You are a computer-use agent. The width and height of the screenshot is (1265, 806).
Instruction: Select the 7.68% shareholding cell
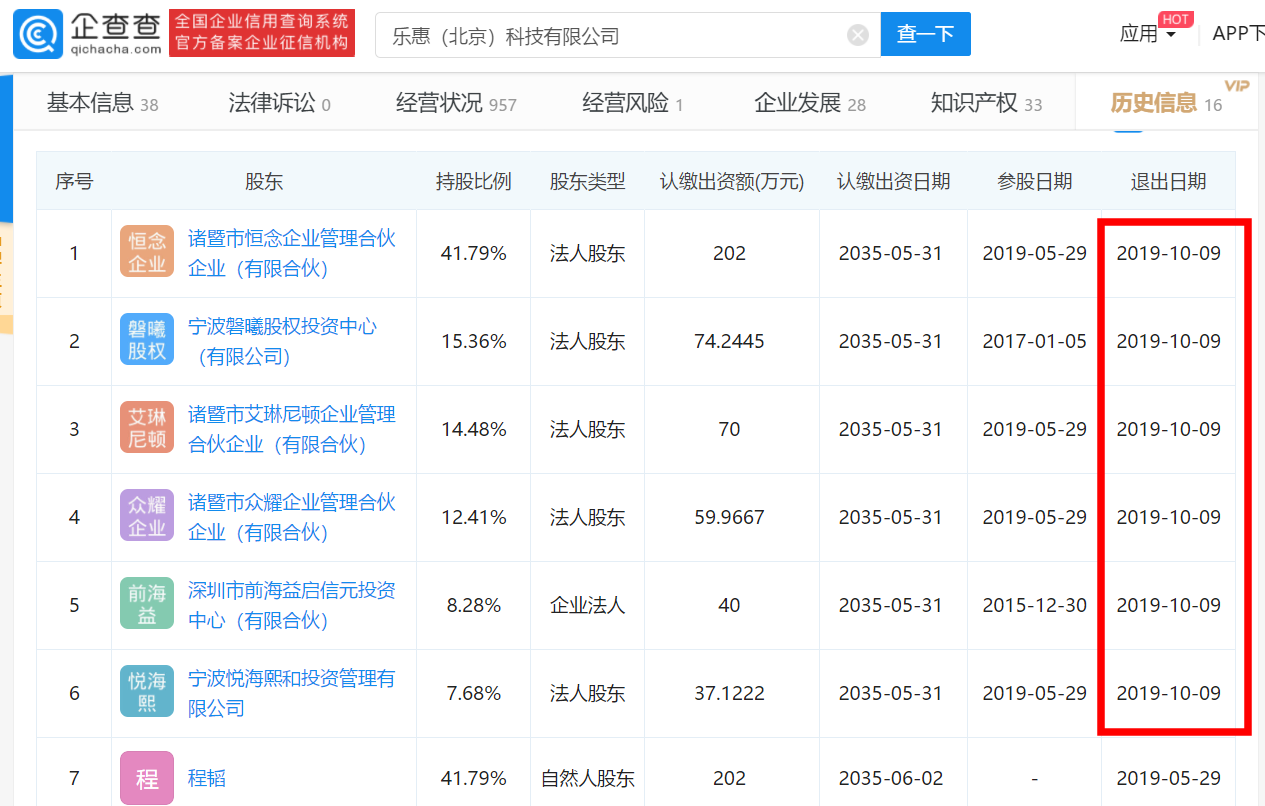click(474, 694)
